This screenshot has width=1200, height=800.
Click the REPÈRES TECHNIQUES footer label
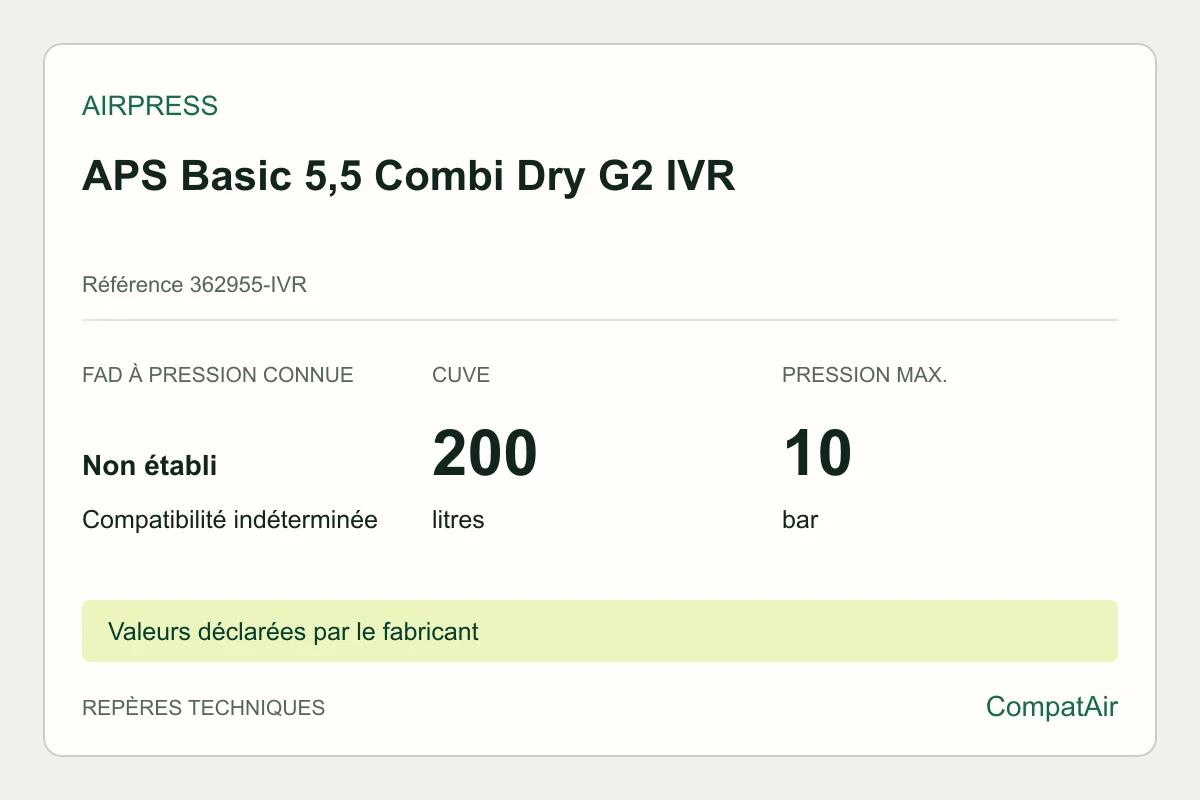pyautogui.click(x=204, y=708)
